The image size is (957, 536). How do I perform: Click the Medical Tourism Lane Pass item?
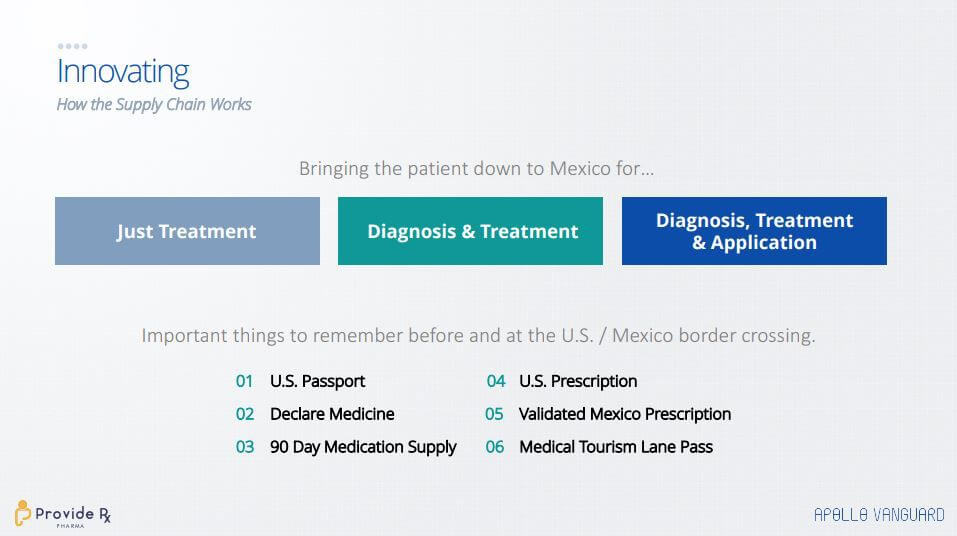pyautogui.click(x=616, y=447)
